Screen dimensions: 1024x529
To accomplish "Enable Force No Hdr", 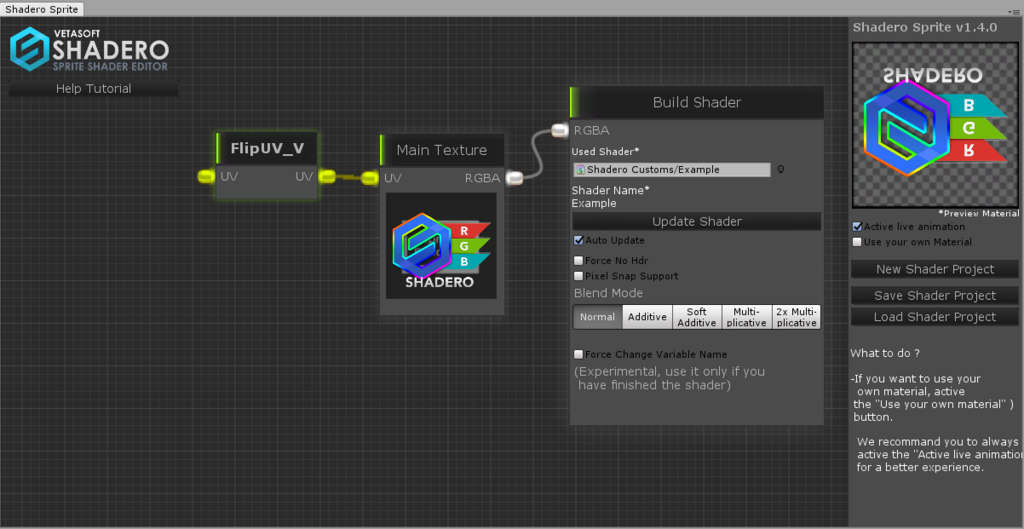I will pos(579,261).
